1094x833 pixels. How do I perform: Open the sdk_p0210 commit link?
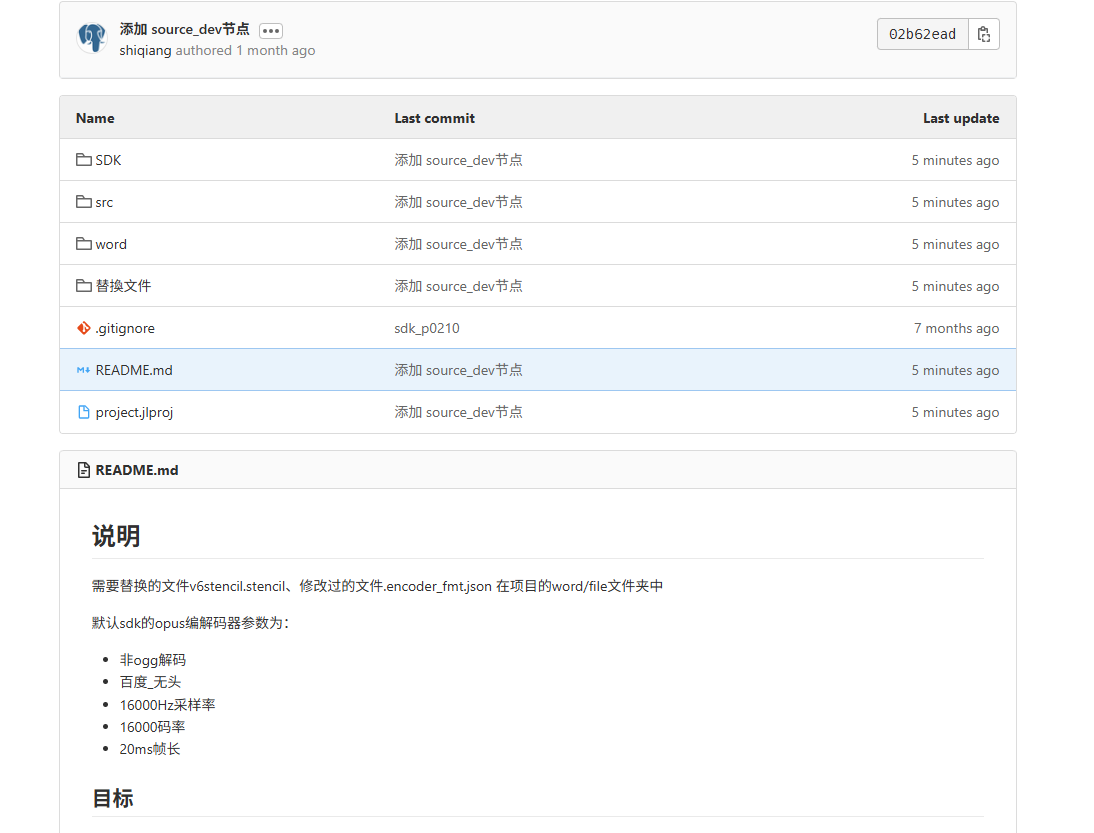[427, 329]
